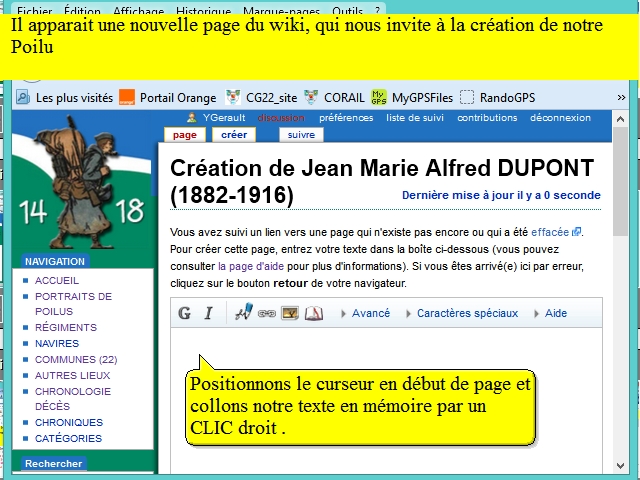
Task: Switch to the créer tab
Action: click(x=234, y=134)
